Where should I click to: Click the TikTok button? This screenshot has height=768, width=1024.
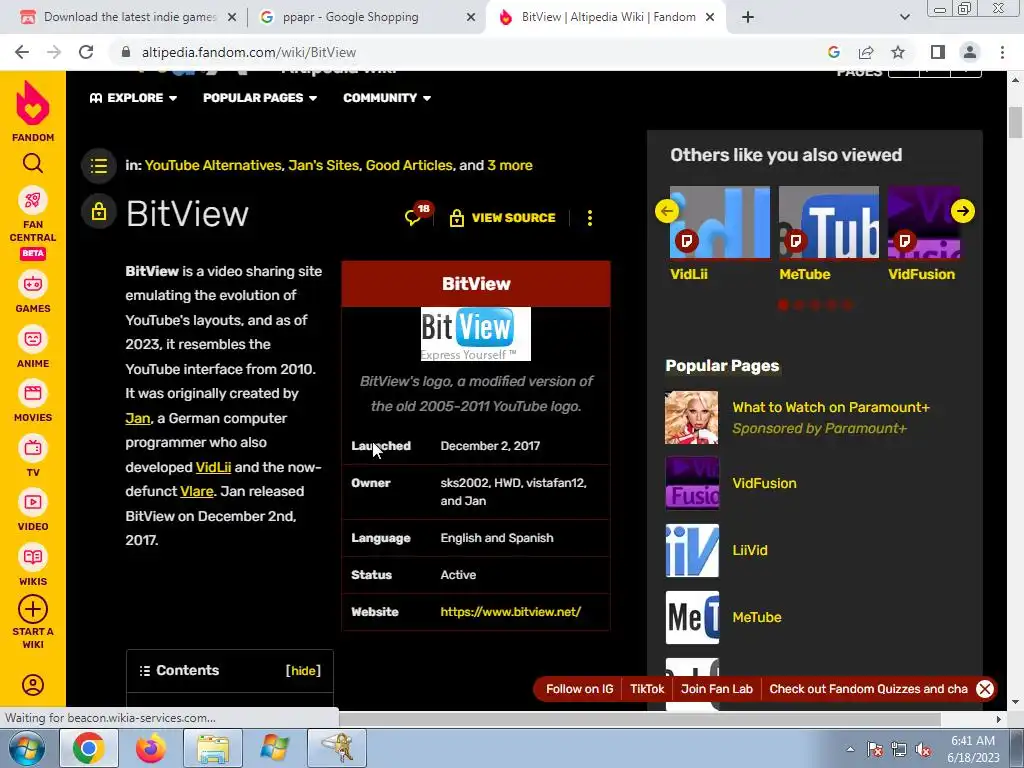[x=647, y=689]
